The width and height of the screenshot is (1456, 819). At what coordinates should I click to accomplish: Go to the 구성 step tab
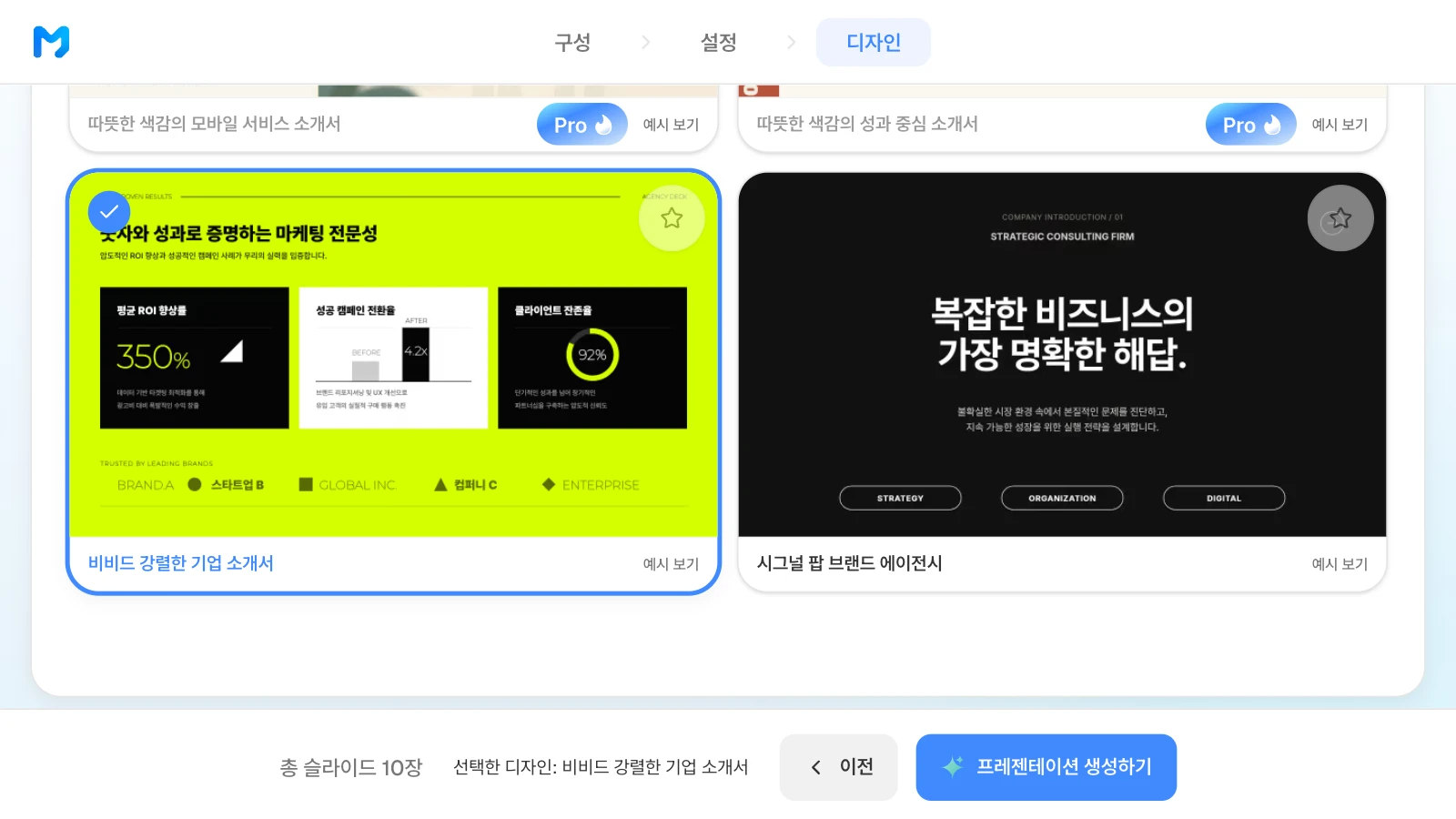pos(572,42)
